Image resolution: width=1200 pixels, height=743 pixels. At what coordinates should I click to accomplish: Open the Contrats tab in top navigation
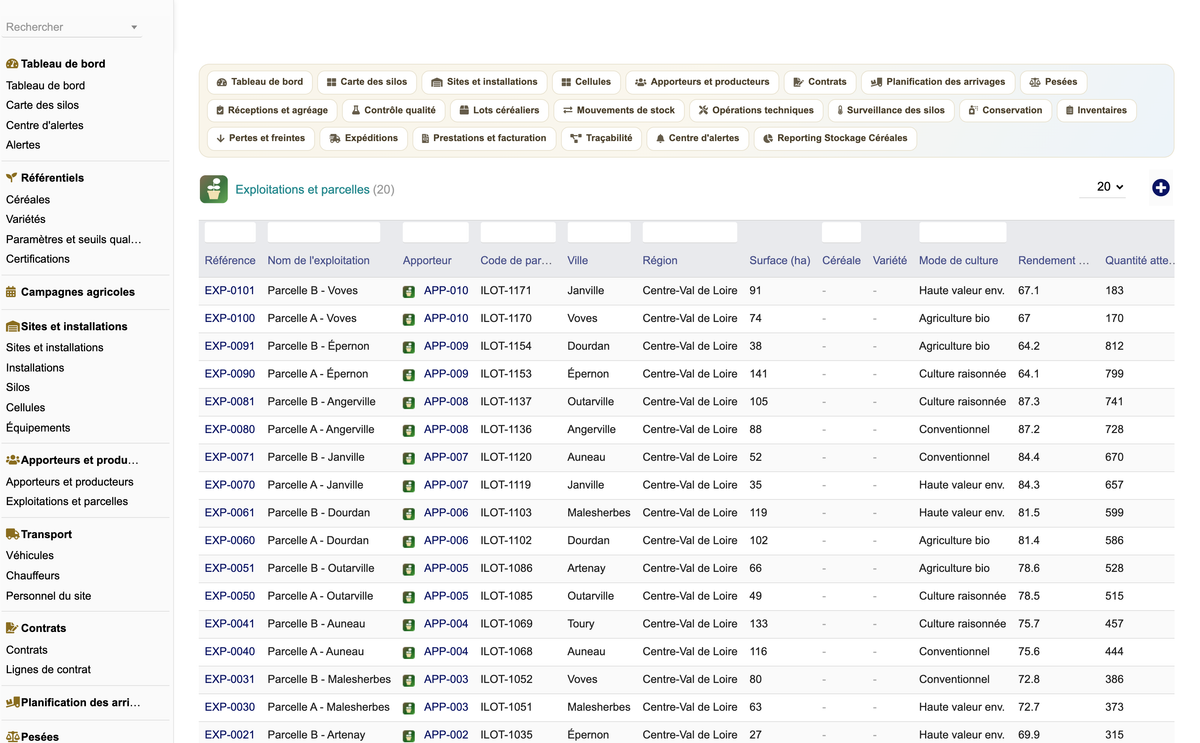(x=820, y=82)
